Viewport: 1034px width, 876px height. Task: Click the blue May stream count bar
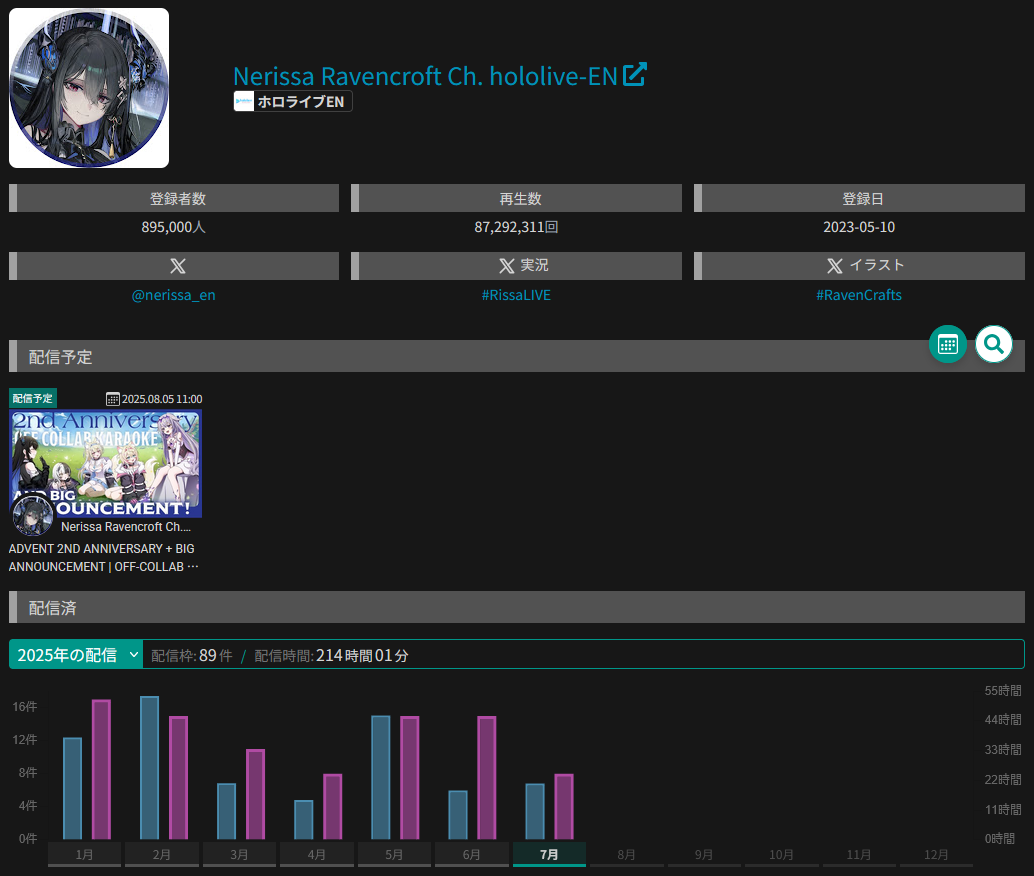(x=381, y=777)
